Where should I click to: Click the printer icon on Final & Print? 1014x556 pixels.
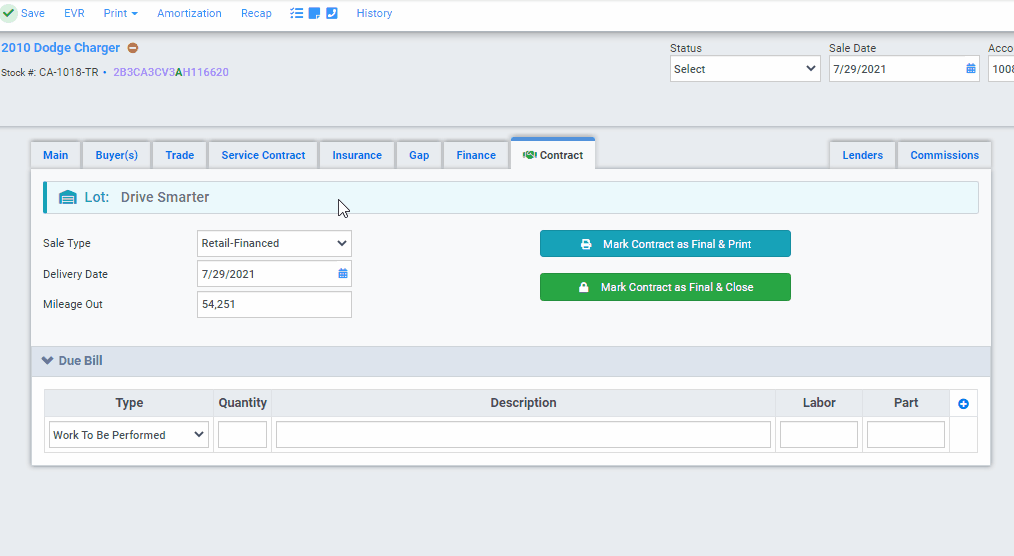click(586, 244)
